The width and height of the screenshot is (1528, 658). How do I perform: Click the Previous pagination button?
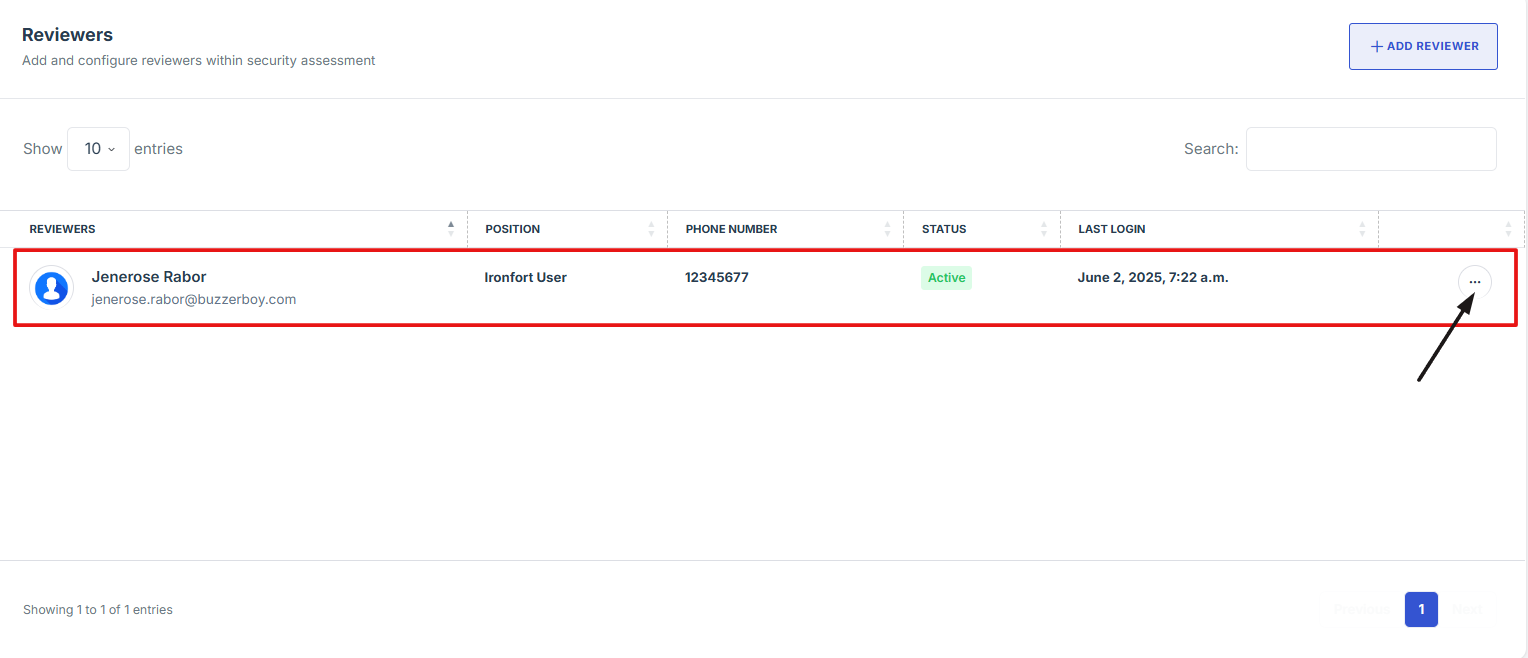pyautogui.click(x=1361, y=609)
